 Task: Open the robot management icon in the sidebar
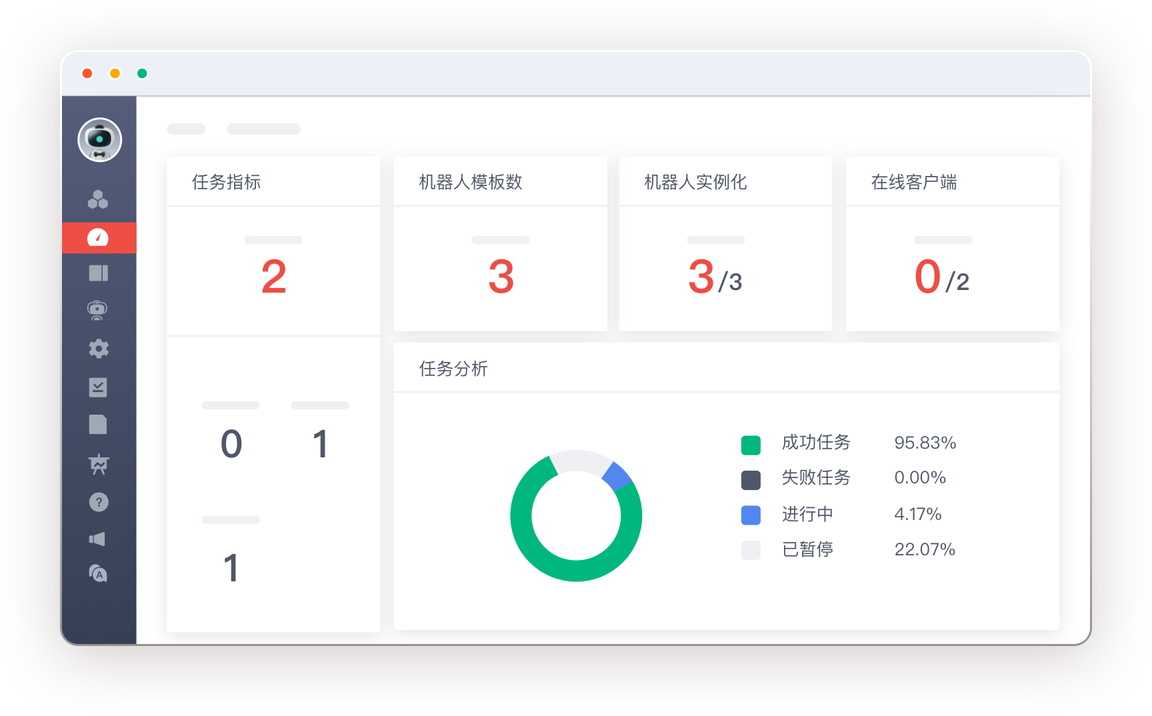[x=98, y=310]
